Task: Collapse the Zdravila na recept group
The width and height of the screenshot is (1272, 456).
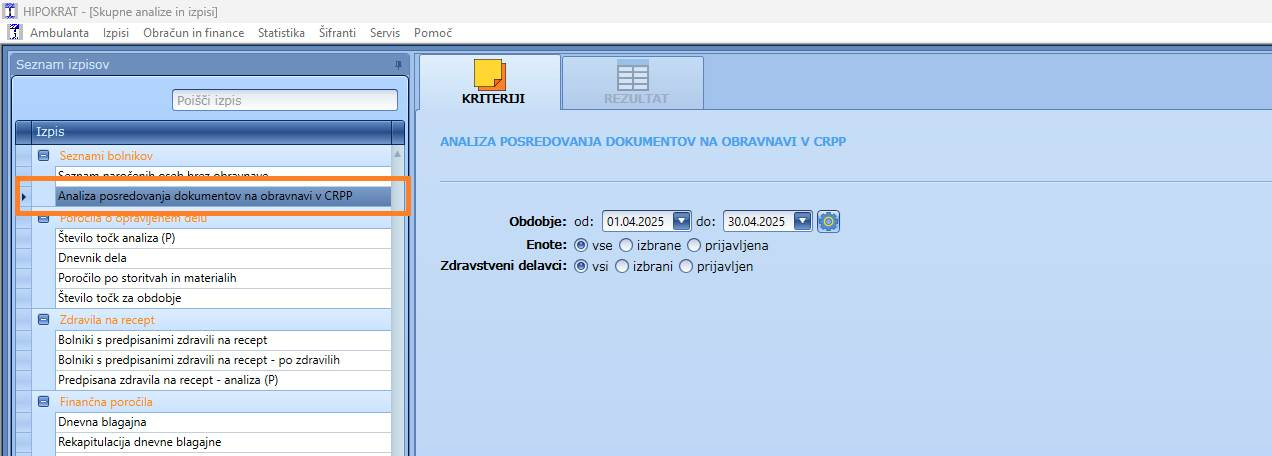Action: pos(44,320)
